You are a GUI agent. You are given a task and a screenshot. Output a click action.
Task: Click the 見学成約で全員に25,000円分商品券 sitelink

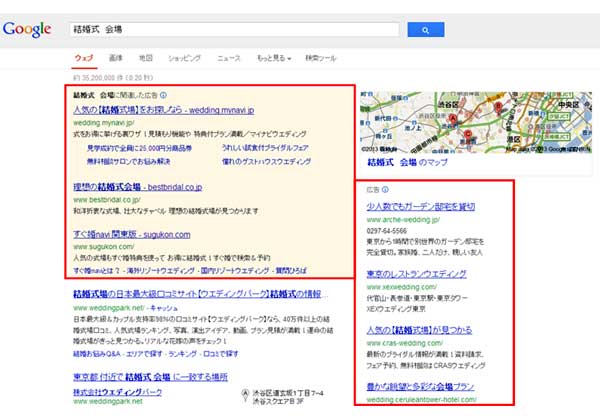139,148
